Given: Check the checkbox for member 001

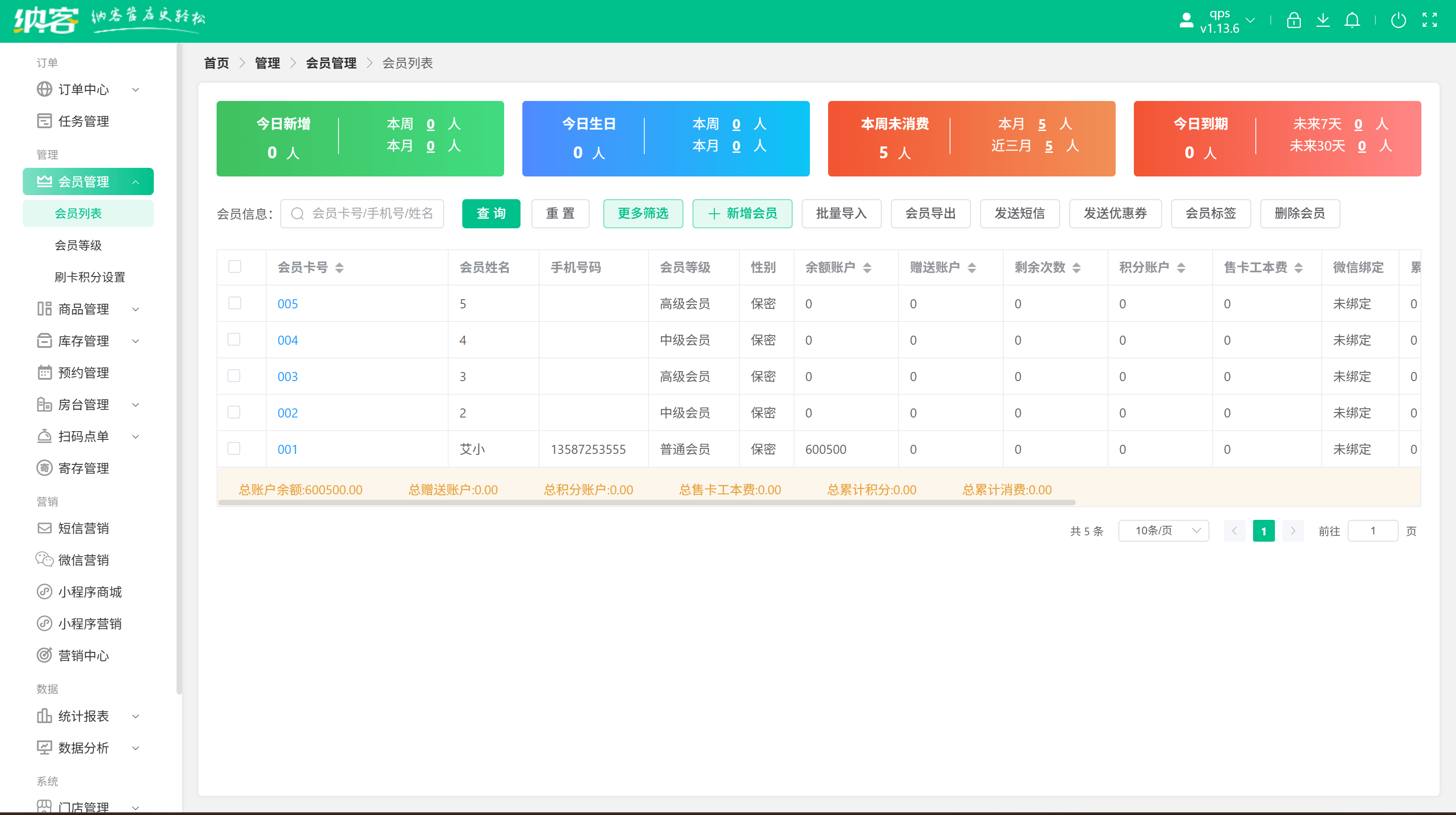Looking at the screenshot, I should [234, 448].
